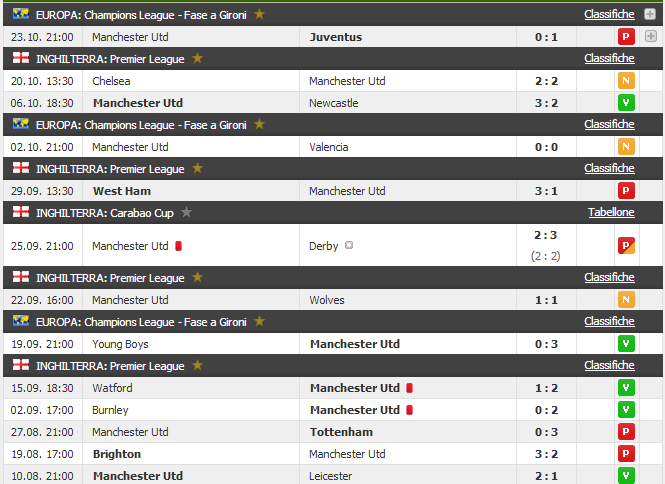Toggle favorite star for Carabao Cup

186,212
